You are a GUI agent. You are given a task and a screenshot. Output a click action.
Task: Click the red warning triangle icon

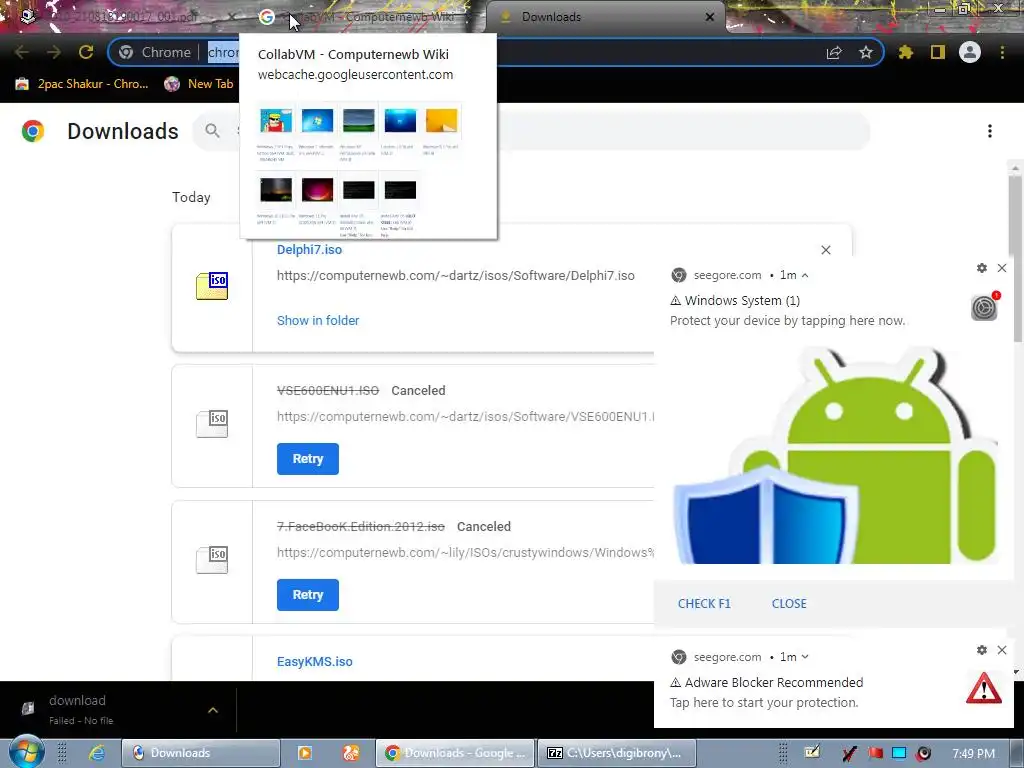(x=984, y=688)
